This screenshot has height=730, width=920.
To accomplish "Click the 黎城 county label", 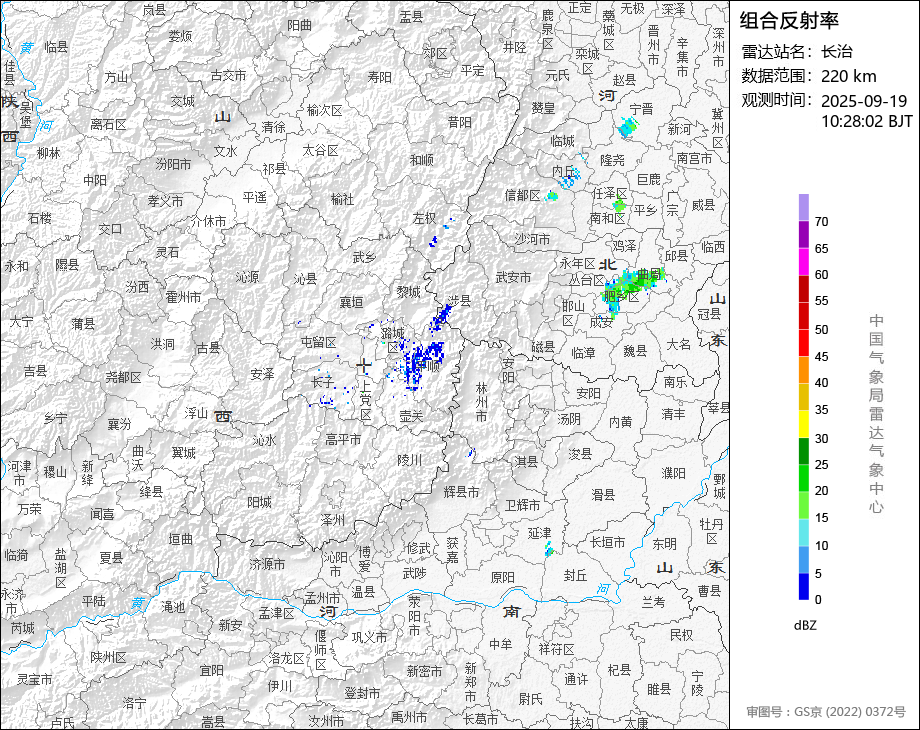I will point(408,291).
